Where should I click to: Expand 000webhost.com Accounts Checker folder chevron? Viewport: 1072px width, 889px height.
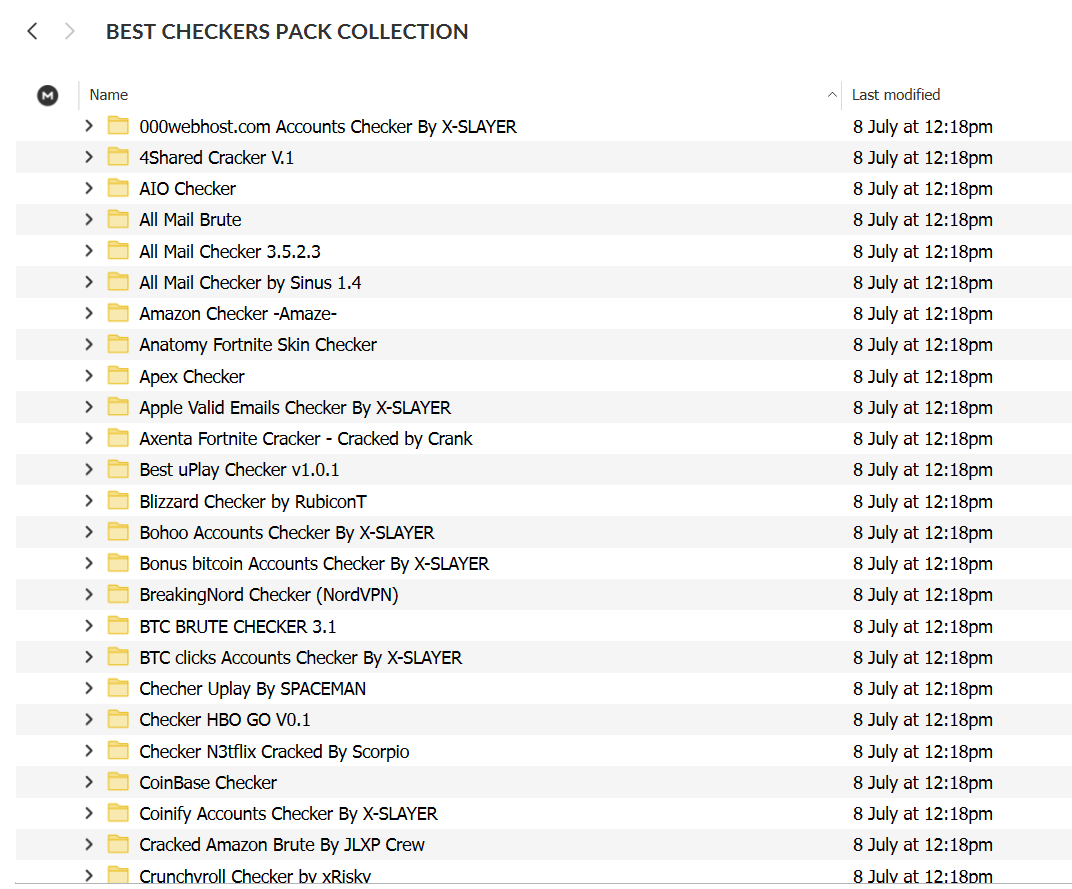89,126
